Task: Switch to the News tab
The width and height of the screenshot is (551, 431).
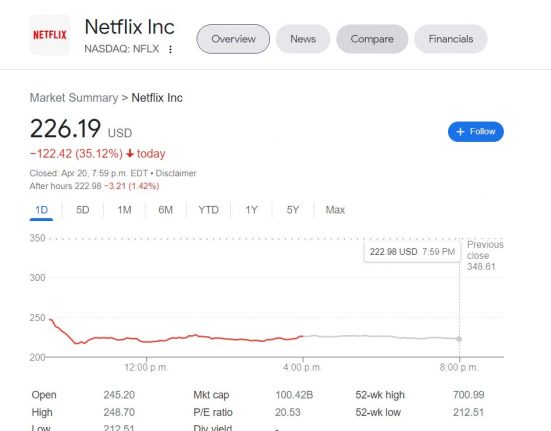Action: pyautogui.click(x=303, y=39)
